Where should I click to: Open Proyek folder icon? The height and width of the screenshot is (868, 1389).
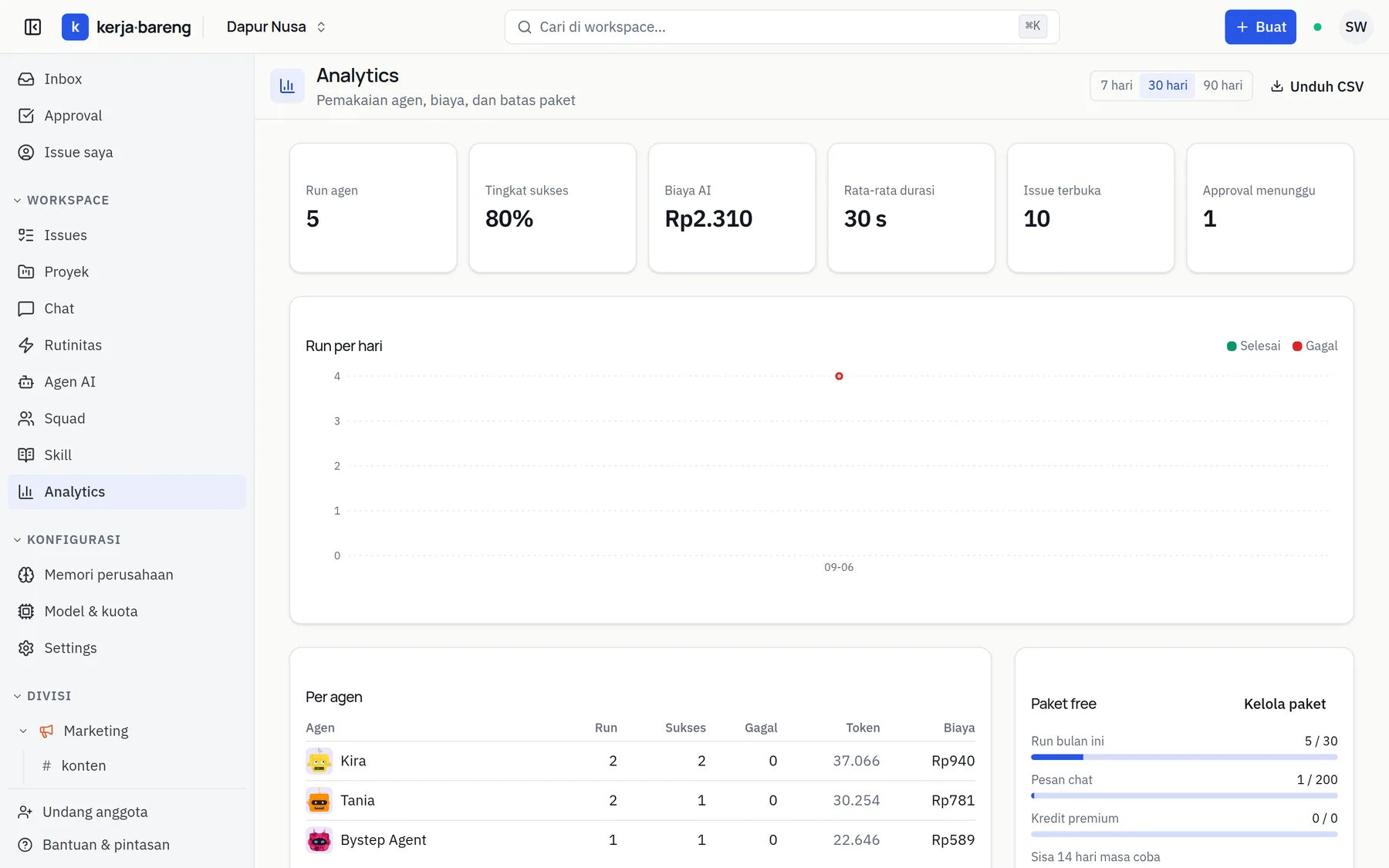pos(26,272)
